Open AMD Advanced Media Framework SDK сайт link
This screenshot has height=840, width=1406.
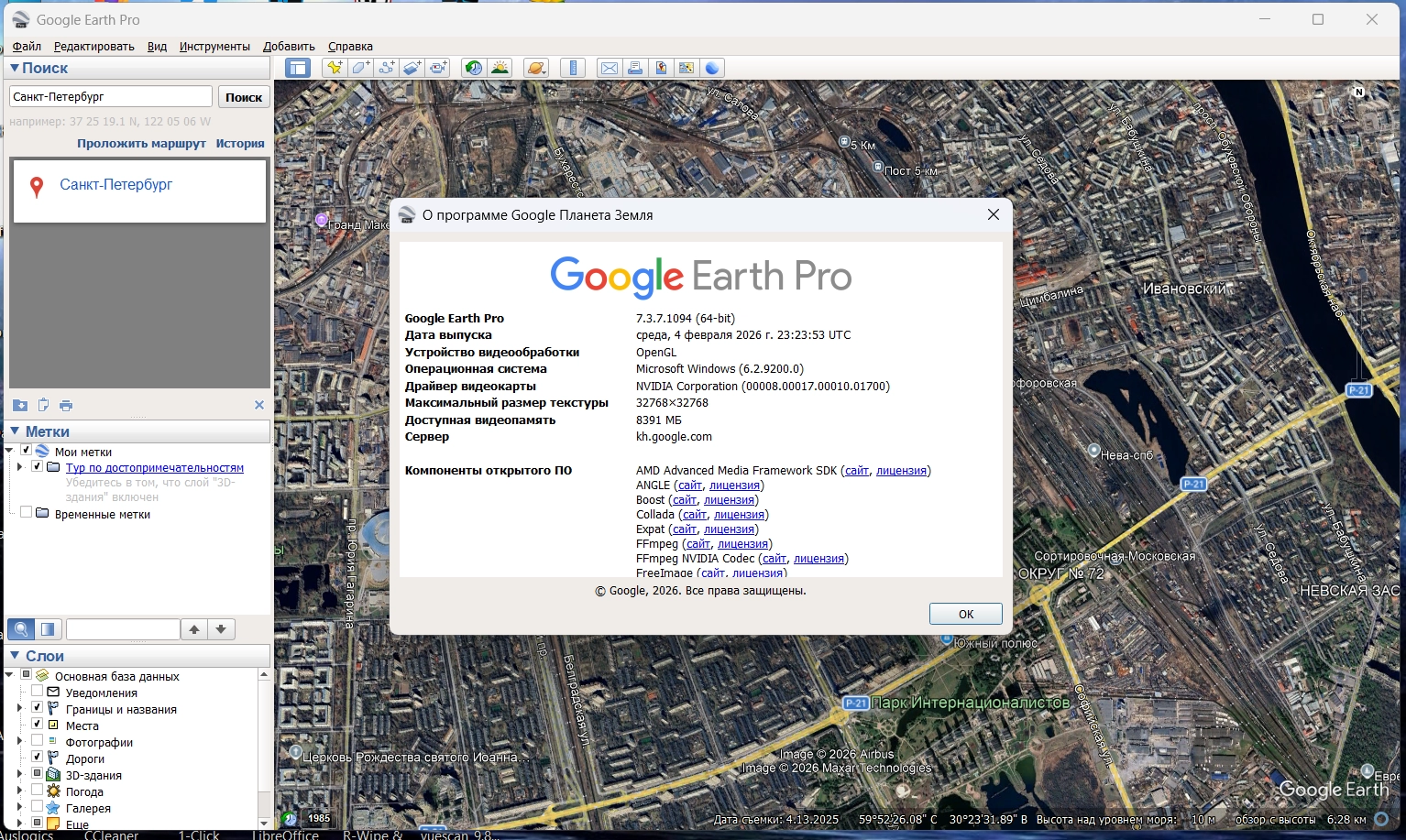pyautogui.click(x=857, y=470)
